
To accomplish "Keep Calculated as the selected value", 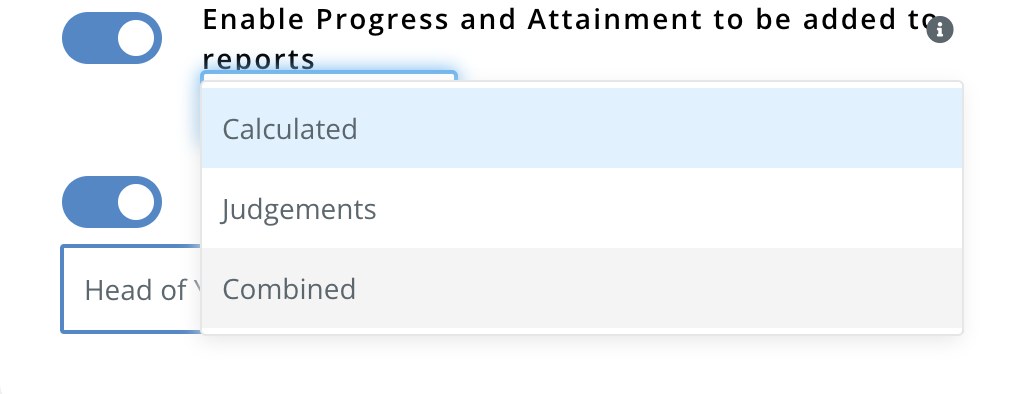I will tap(582, 128).
